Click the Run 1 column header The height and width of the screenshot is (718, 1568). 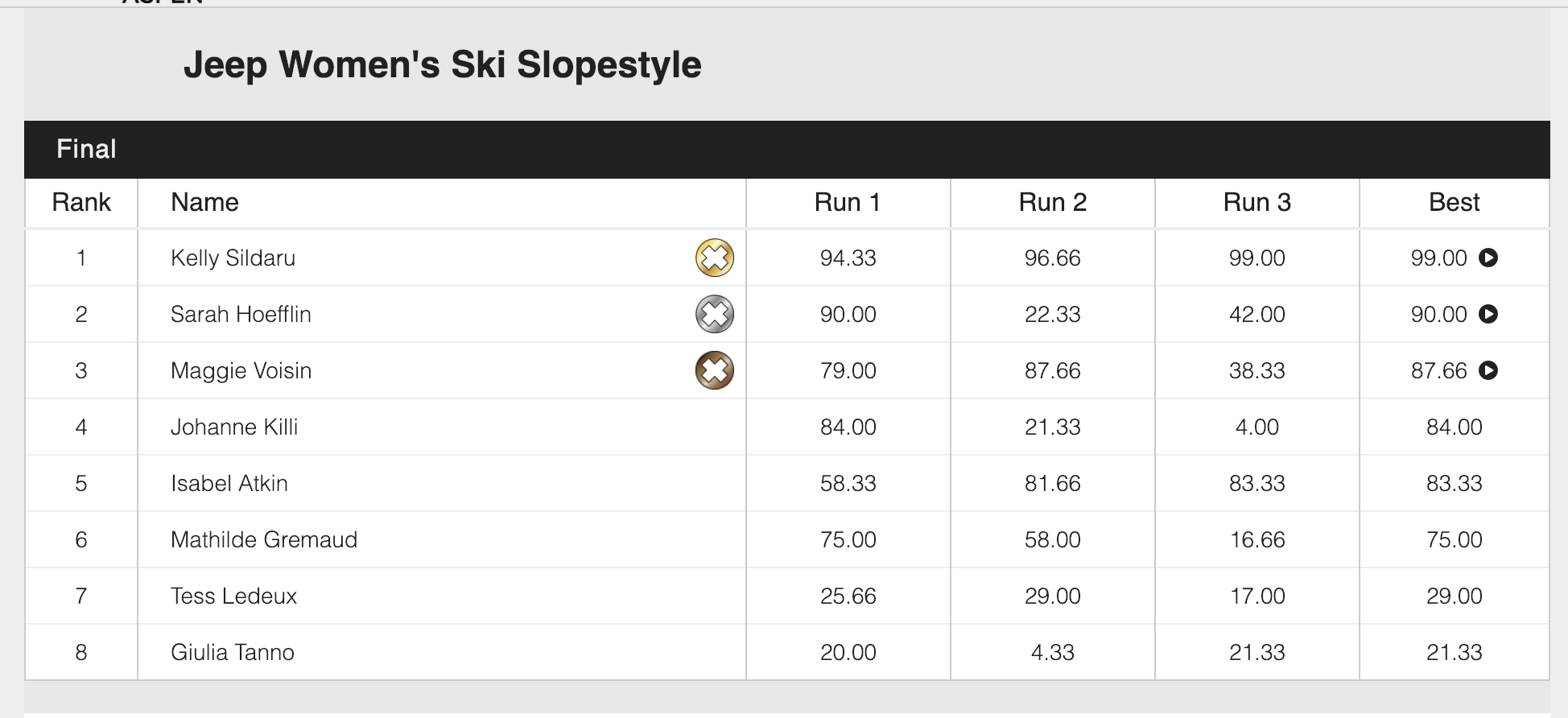click(848, 202)
